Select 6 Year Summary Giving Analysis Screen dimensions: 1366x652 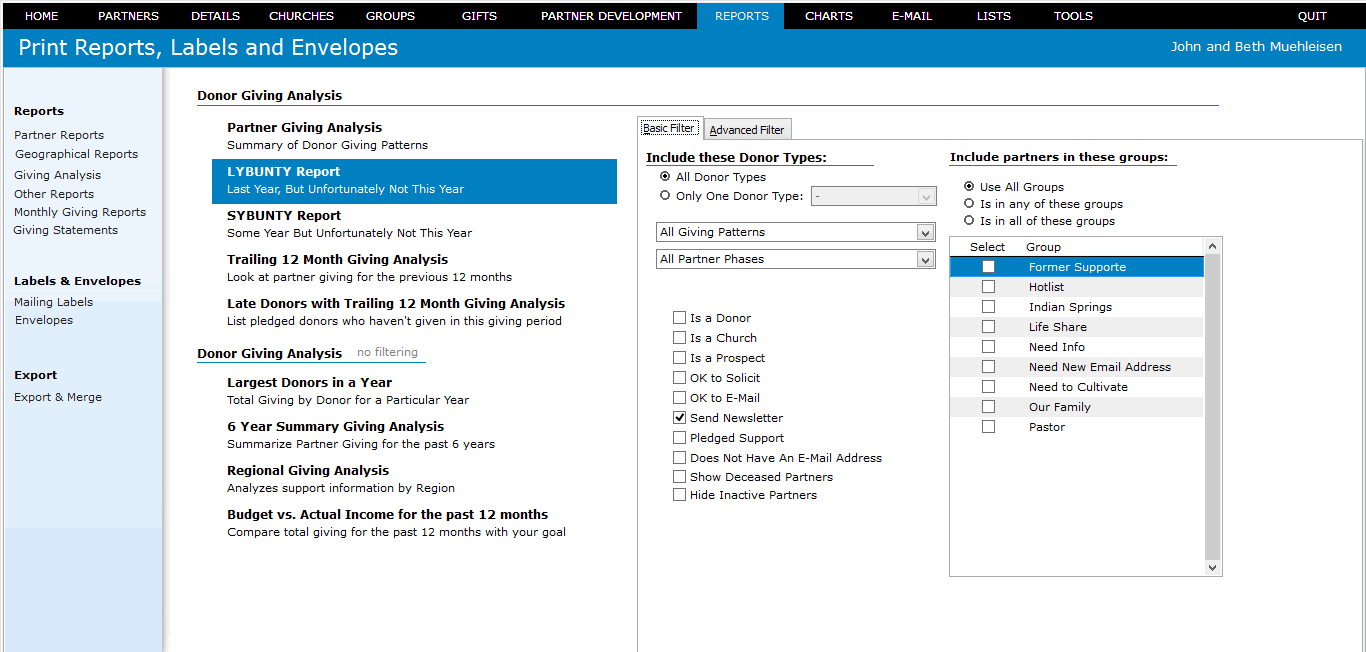(x=414, y=435)
